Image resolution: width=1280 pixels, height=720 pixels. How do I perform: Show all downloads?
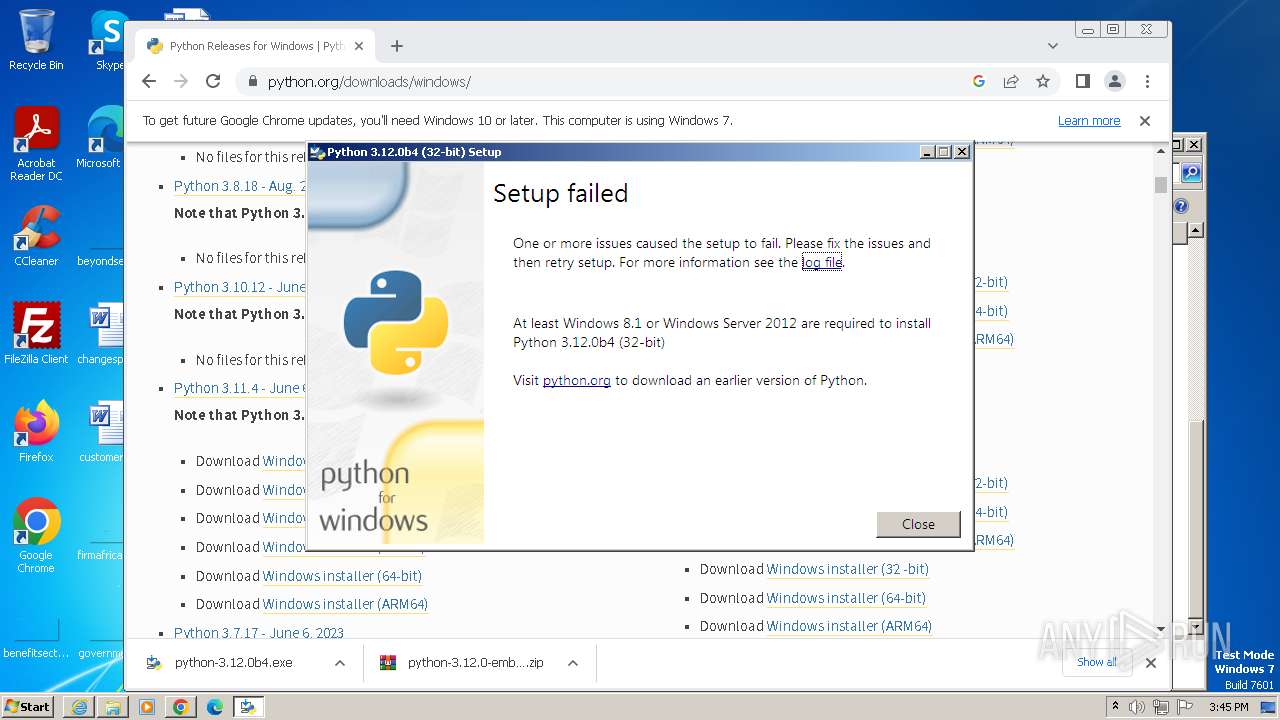(x=1097, y=662)
